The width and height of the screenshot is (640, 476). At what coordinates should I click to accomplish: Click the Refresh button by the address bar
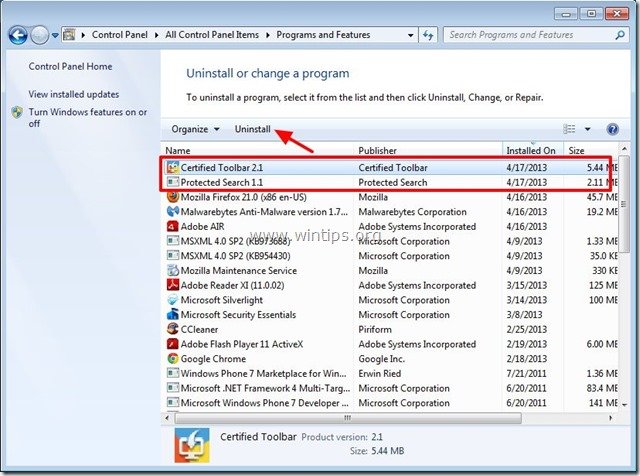click(x=428, y=35)
